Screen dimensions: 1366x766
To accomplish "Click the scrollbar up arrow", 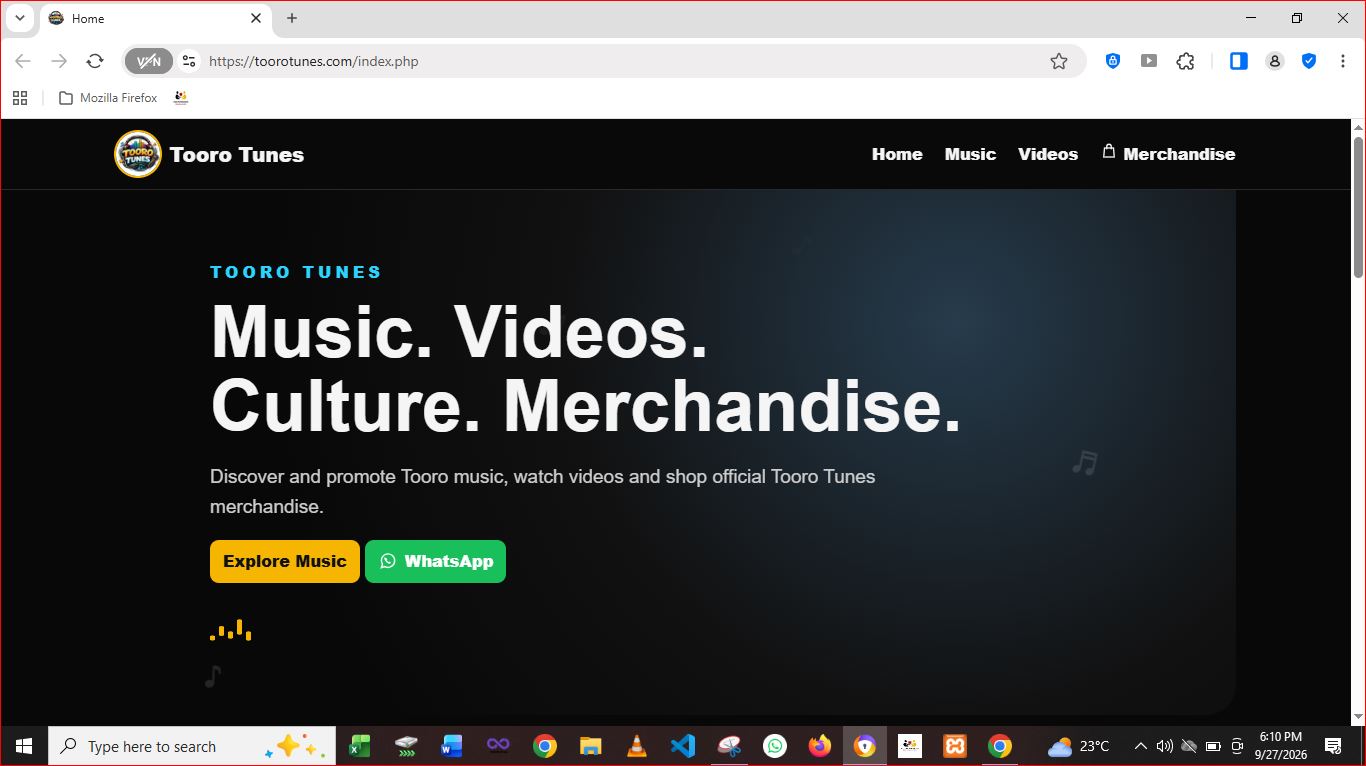I will (x=1358, y=127).
